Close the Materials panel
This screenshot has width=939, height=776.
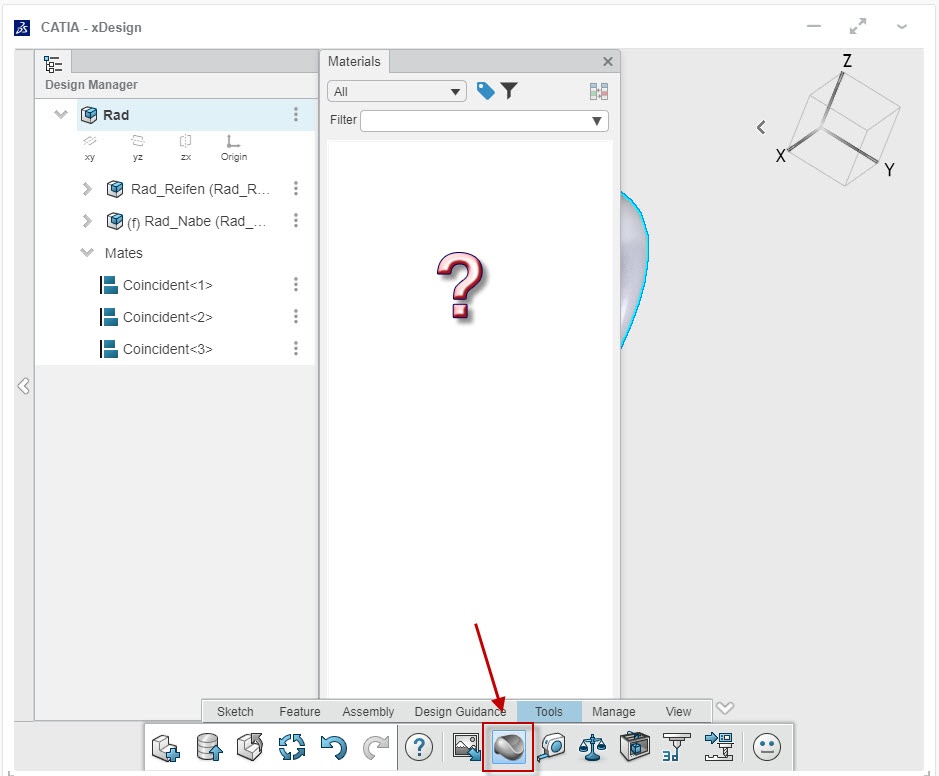click(608, 62)
